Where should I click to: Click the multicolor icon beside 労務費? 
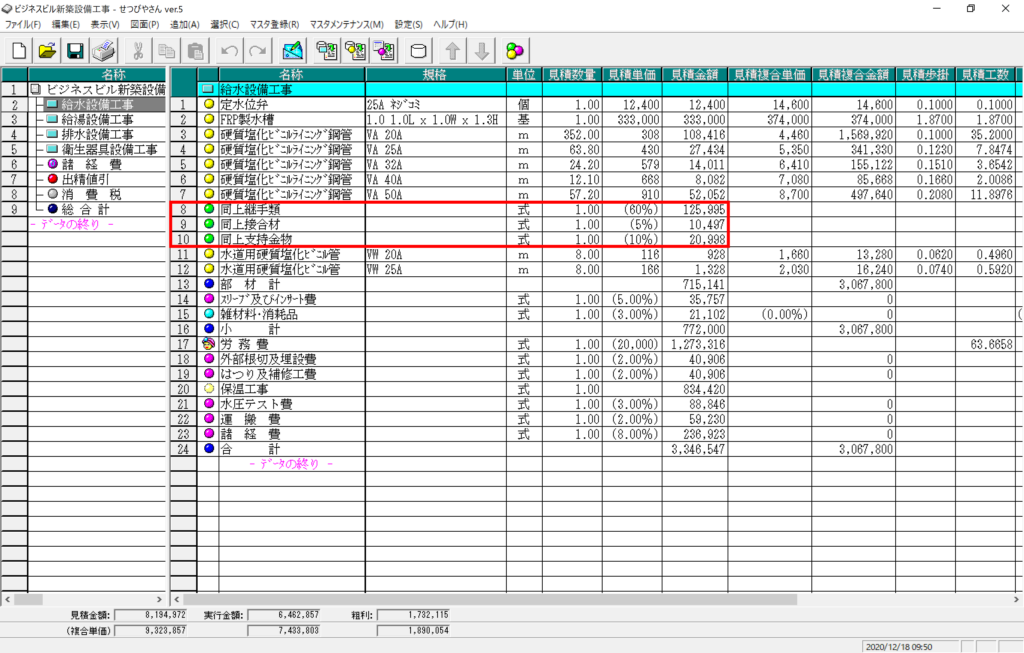(x=209, y=343)
